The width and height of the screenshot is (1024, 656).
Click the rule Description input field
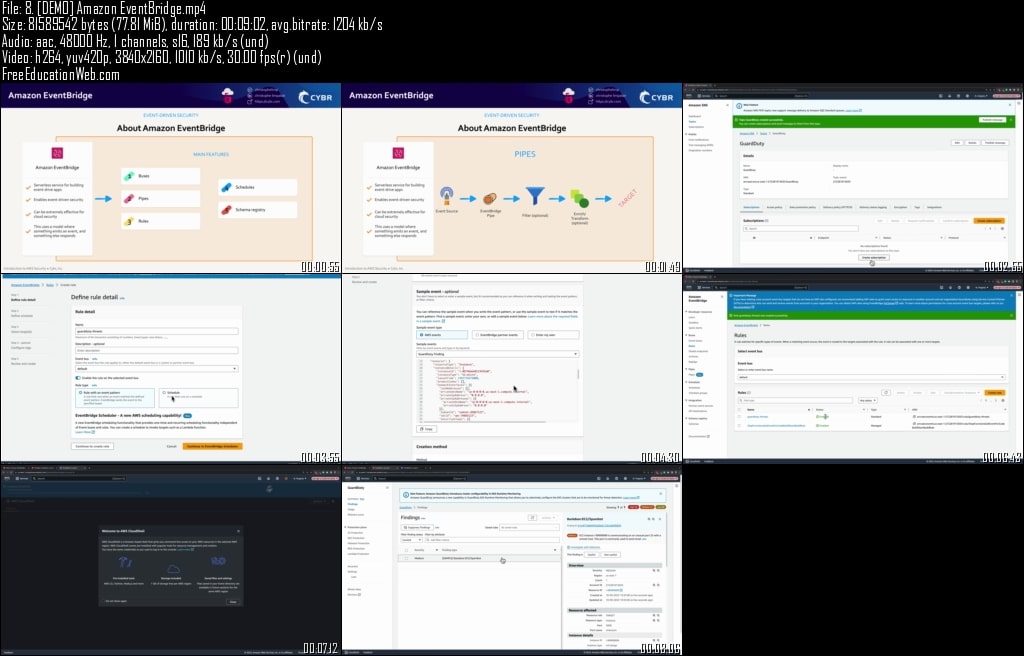pos(157,350)
